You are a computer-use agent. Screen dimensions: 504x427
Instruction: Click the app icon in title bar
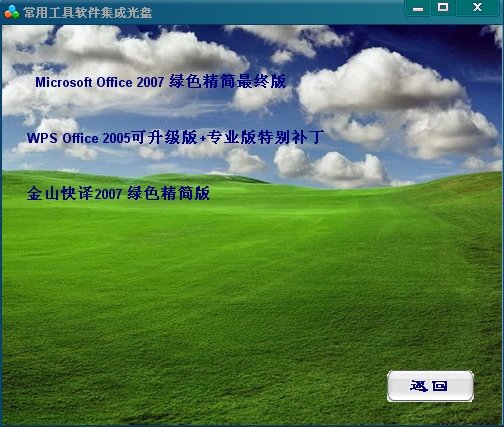[12, 12]
